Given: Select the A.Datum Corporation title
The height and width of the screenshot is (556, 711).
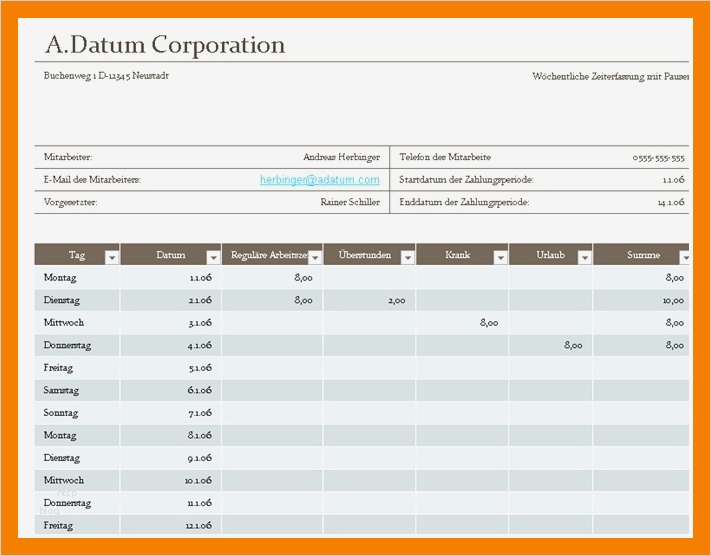Looking at the screenshot, I should [x=165, y=44].
